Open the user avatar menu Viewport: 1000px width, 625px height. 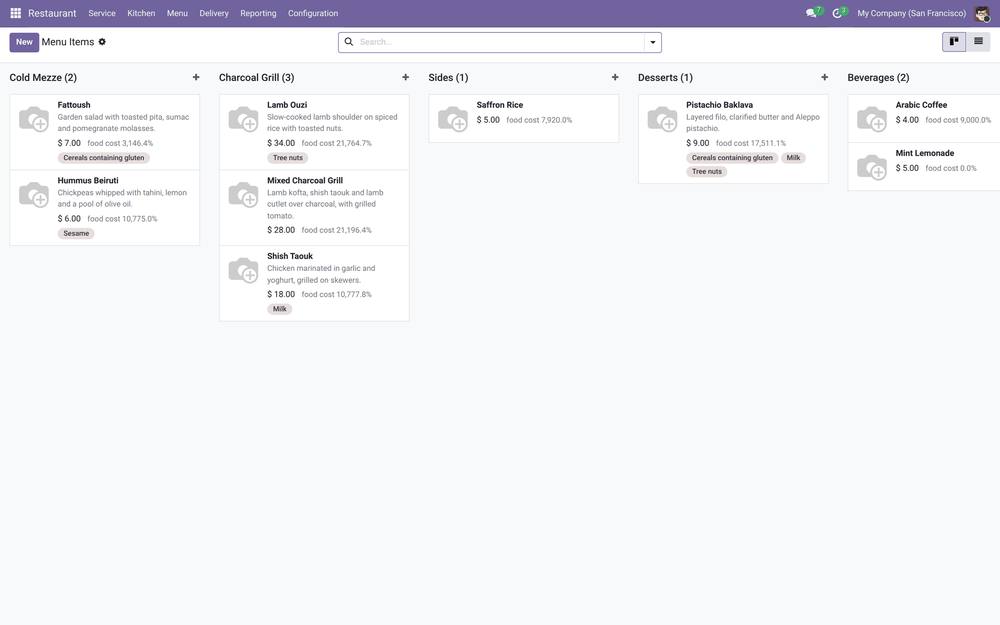(x=982, y=13)
